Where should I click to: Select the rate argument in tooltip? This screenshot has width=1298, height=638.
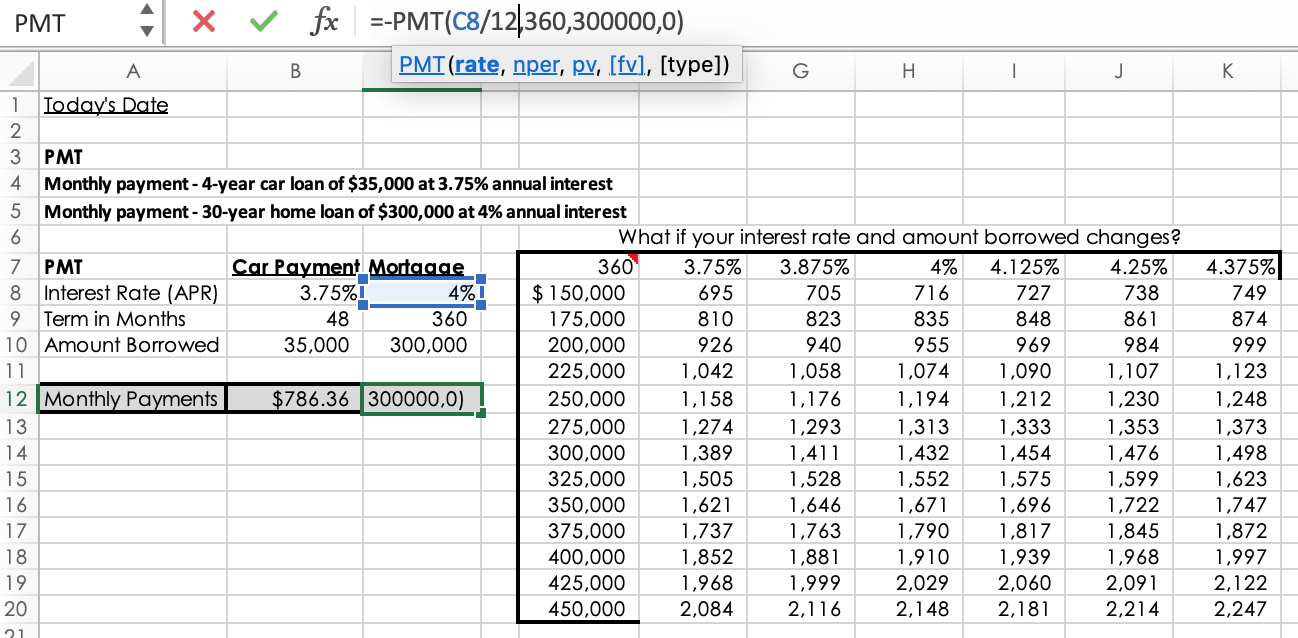click(476, 66)
